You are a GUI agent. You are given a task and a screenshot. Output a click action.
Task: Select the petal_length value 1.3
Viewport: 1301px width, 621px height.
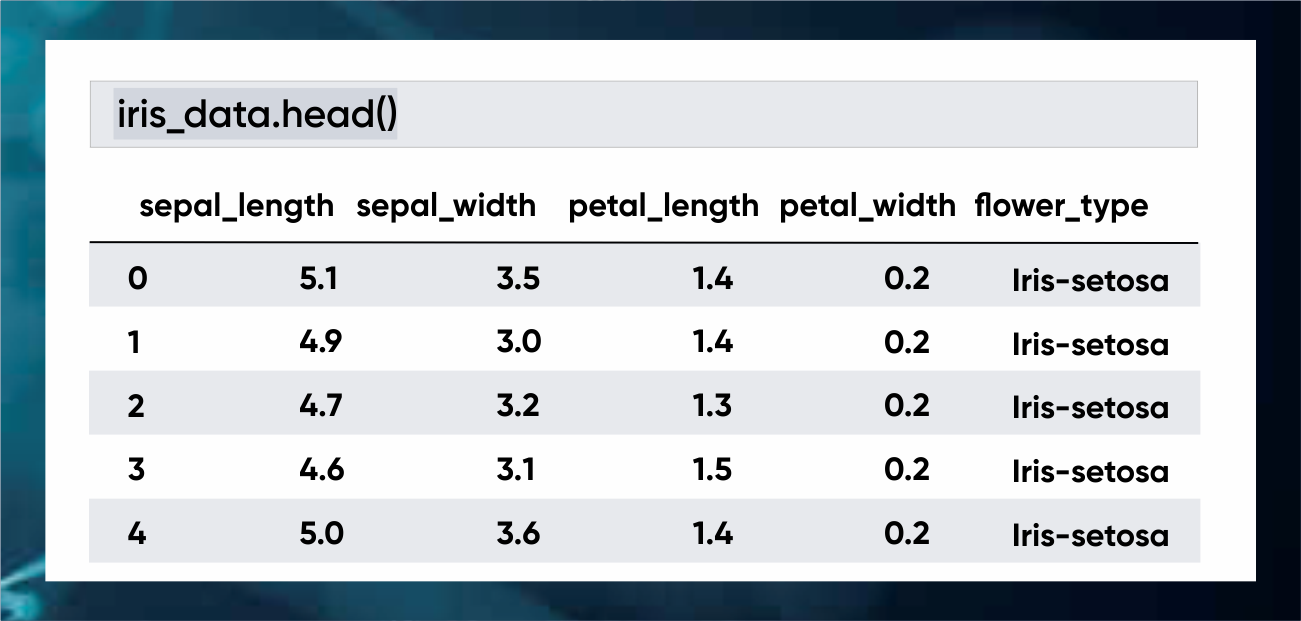(x=713, y=406)
